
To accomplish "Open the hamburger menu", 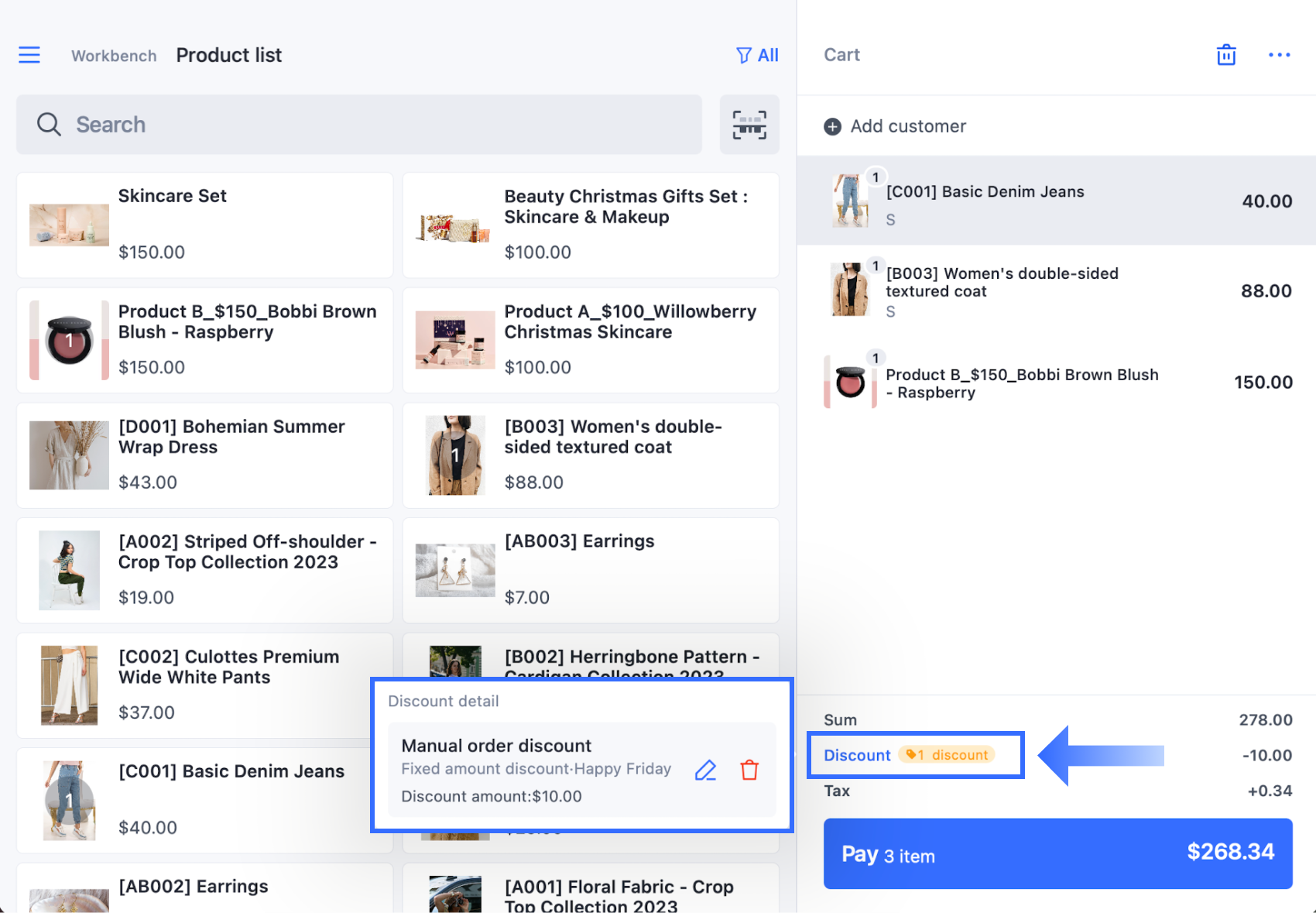I will pos(29,55).
